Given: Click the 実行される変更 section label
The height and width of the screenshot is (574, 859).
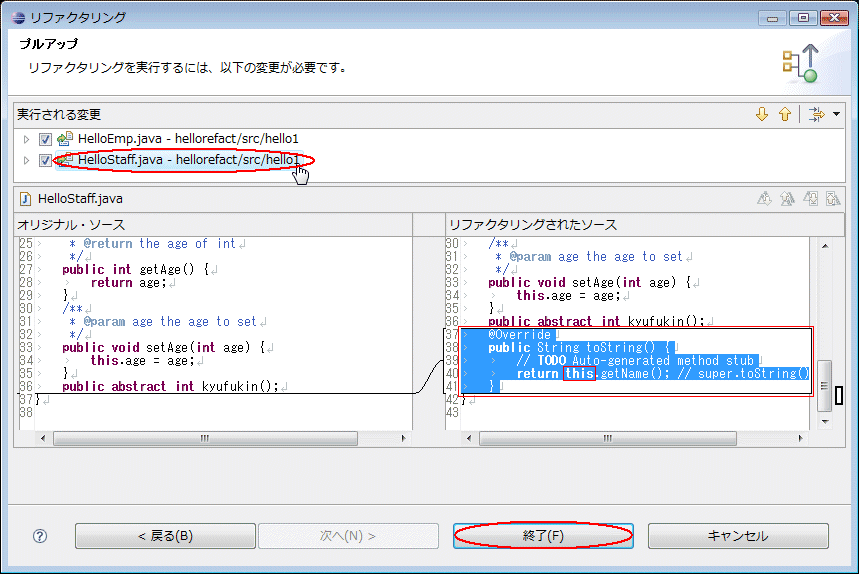Looking at the screenshot, I should [x=59, y=114].
